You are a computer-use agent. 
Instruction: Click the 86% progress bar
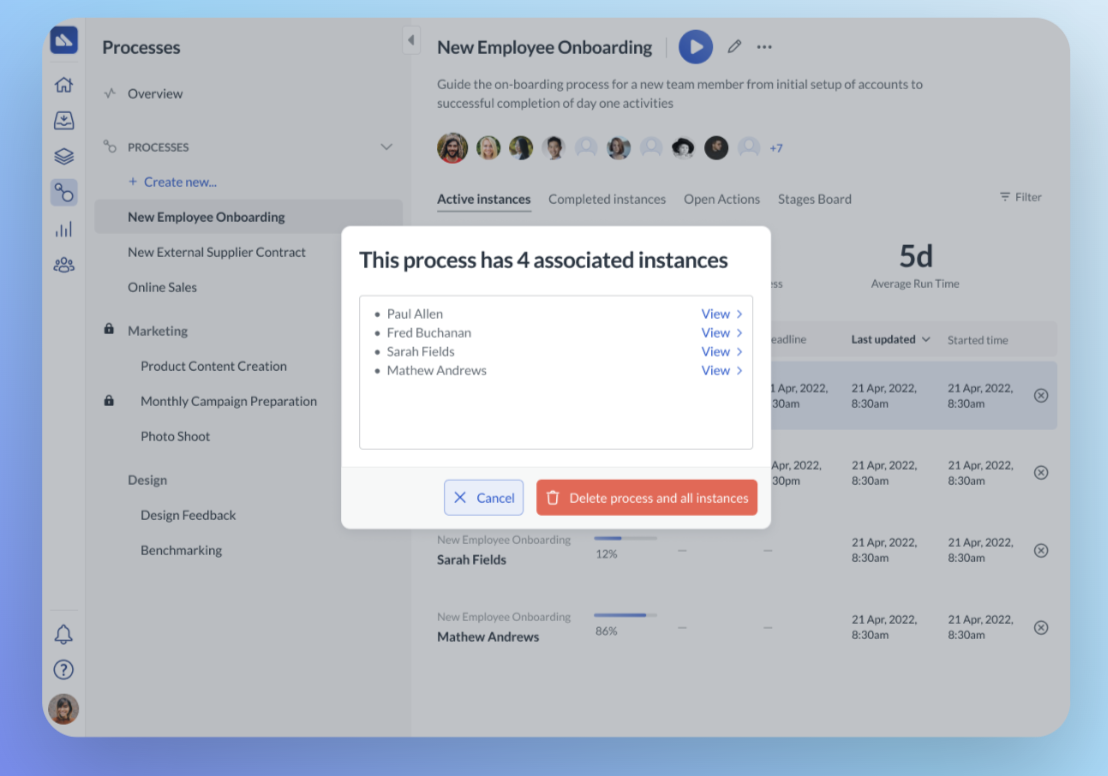(625, 616)
